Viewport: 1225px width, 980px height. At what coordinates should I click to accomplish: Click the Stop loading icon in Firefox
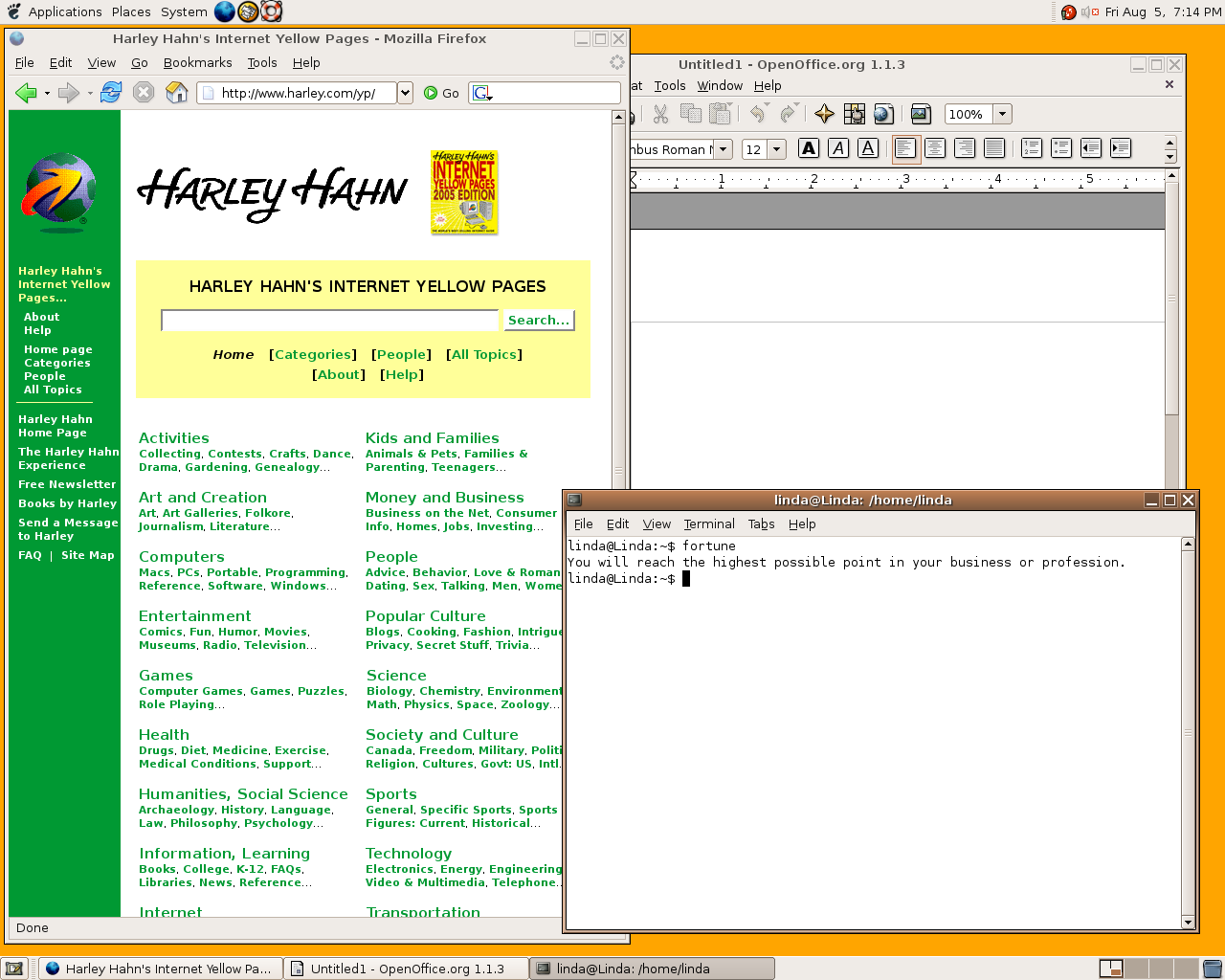click(144, 93)
